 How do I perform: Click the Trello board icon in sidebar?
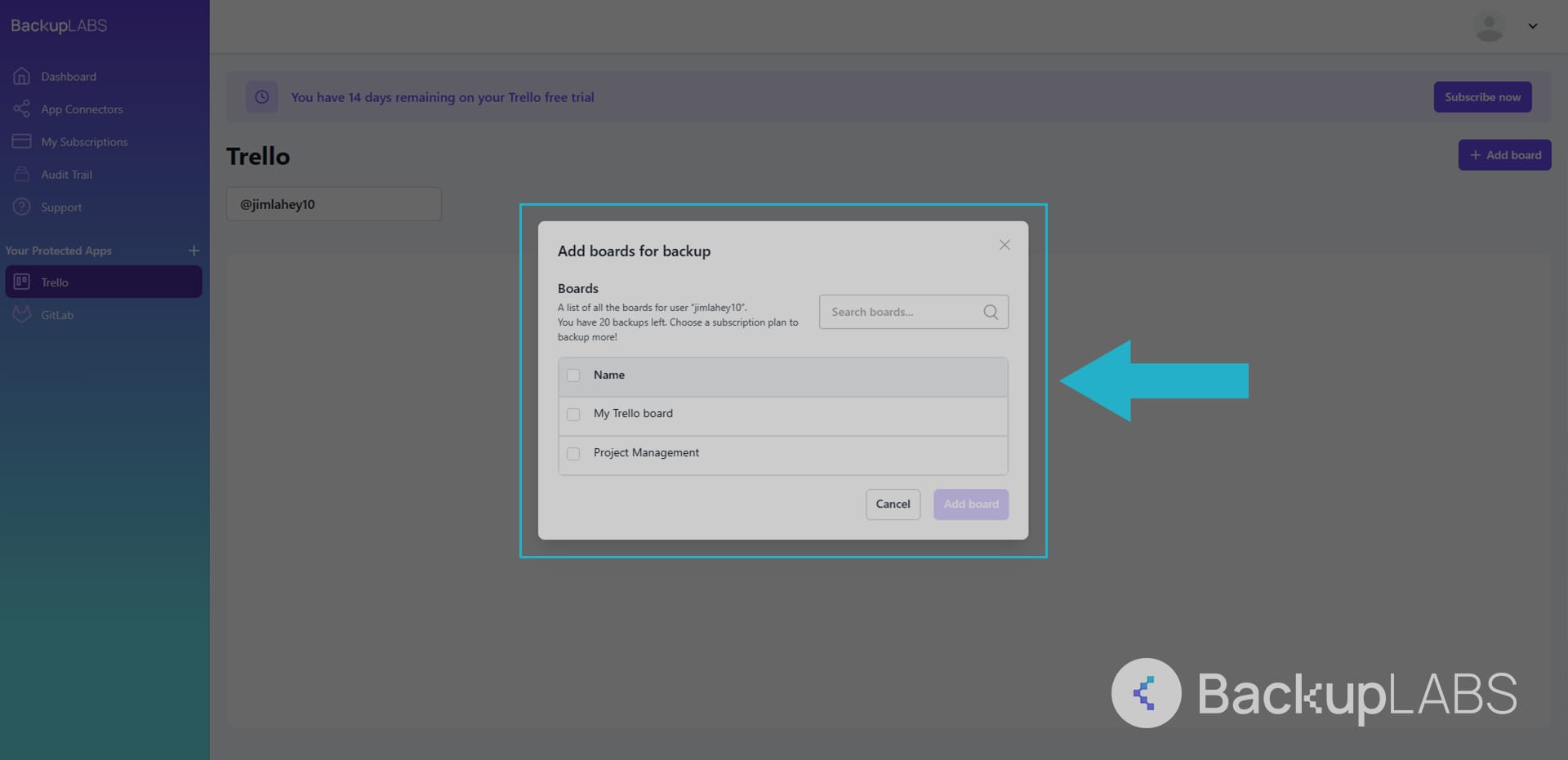pos(22,282)
